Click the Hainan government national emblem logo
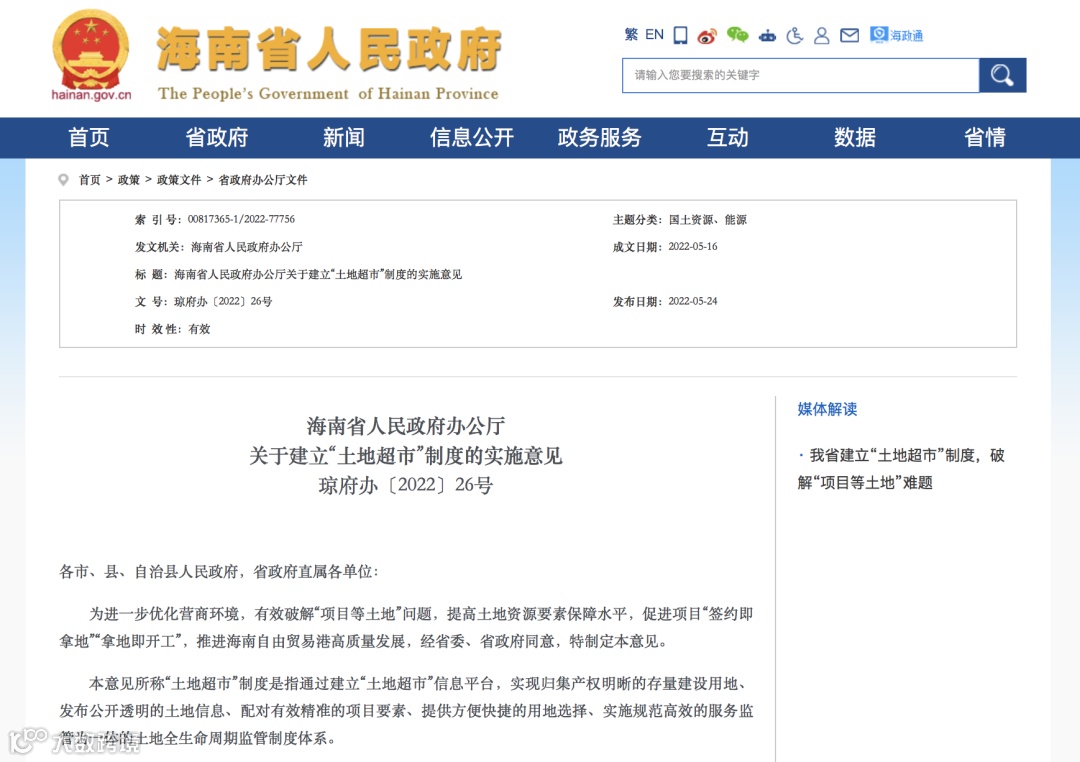The width and height of the screenshot is (1080, 762). 91,55
